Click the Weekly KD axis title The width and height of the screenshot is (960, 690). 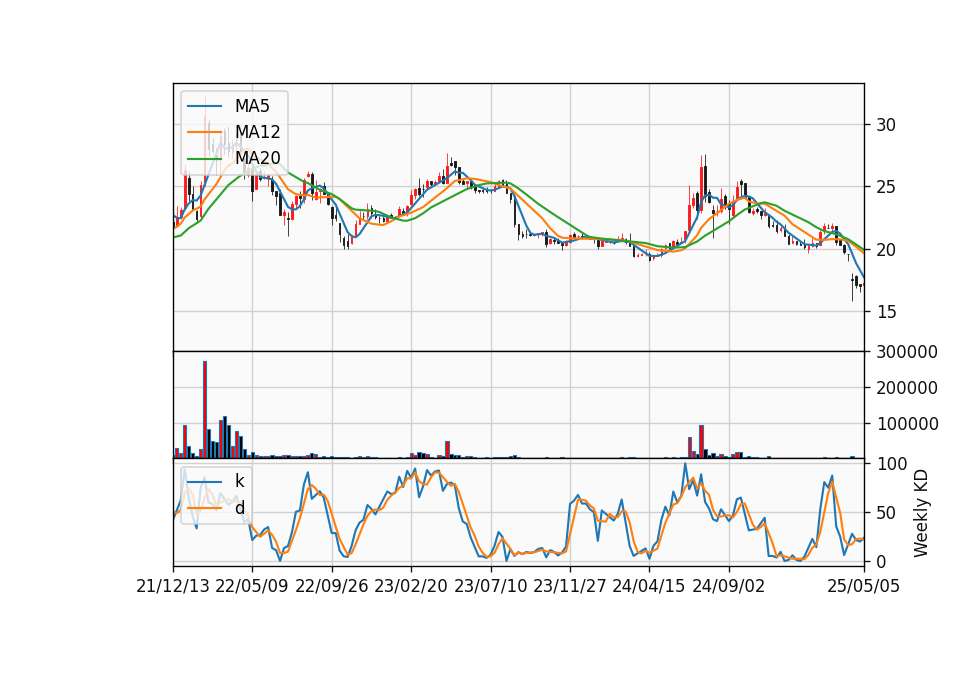[x=921, y=513]
